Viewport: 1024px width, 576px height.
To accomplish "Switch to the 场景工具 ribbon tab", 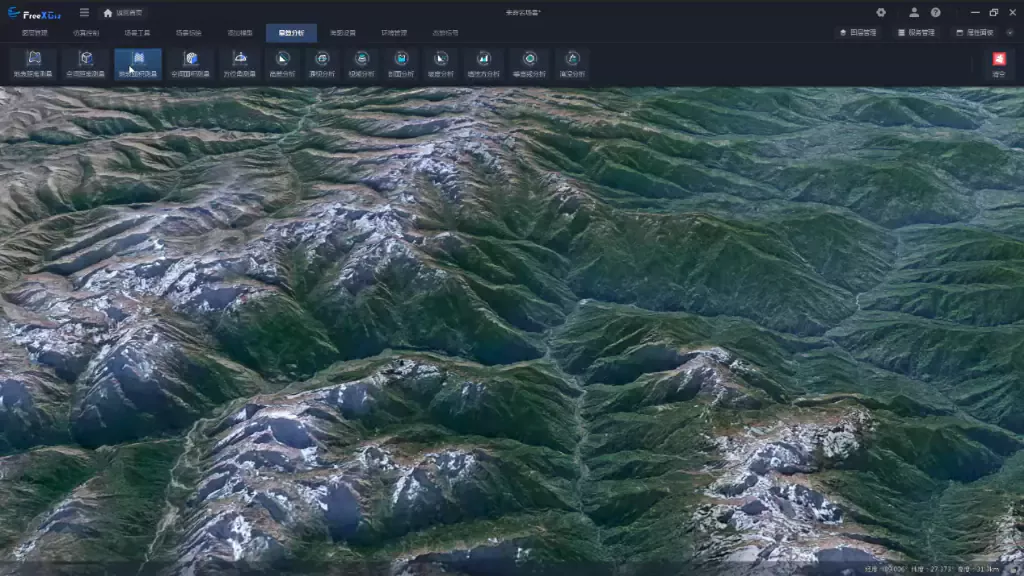I will click(x=137, y=33).
